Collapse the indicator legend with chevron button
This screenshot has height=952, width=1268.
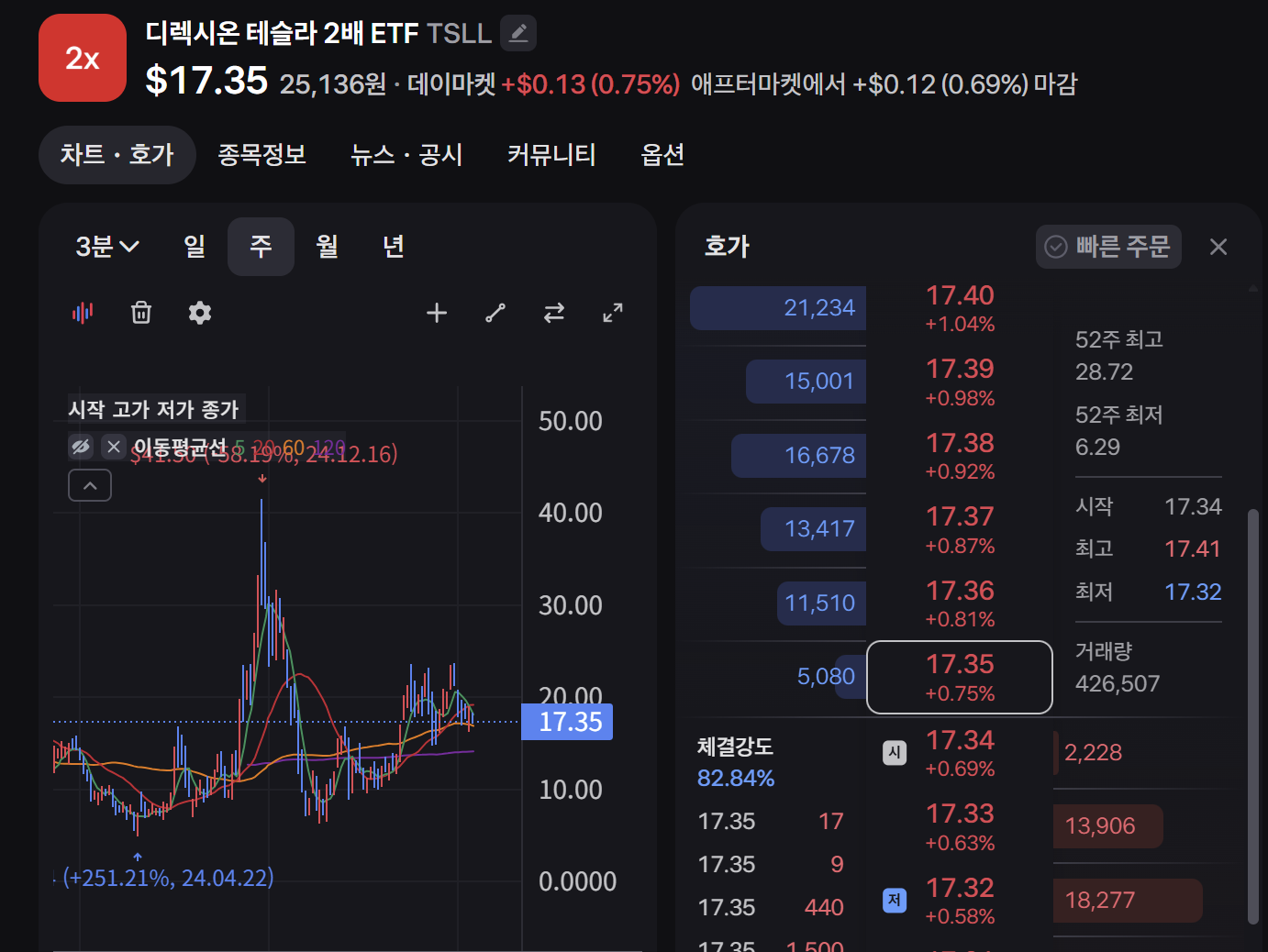point(90,485)
